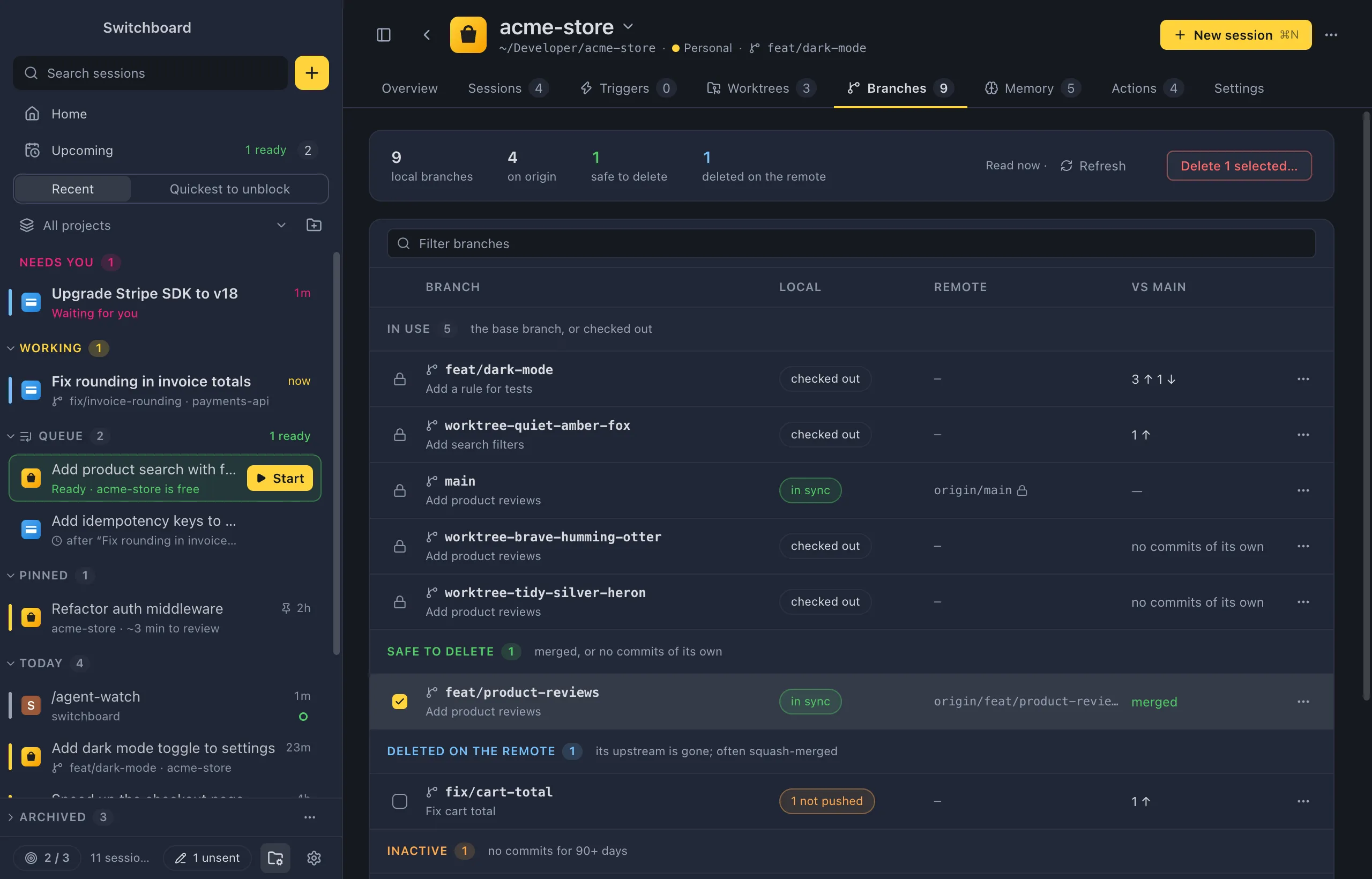Refresh the branch list
Image resolution: width=1372 pixels, height=879 pixels.
click(1093, 166)
